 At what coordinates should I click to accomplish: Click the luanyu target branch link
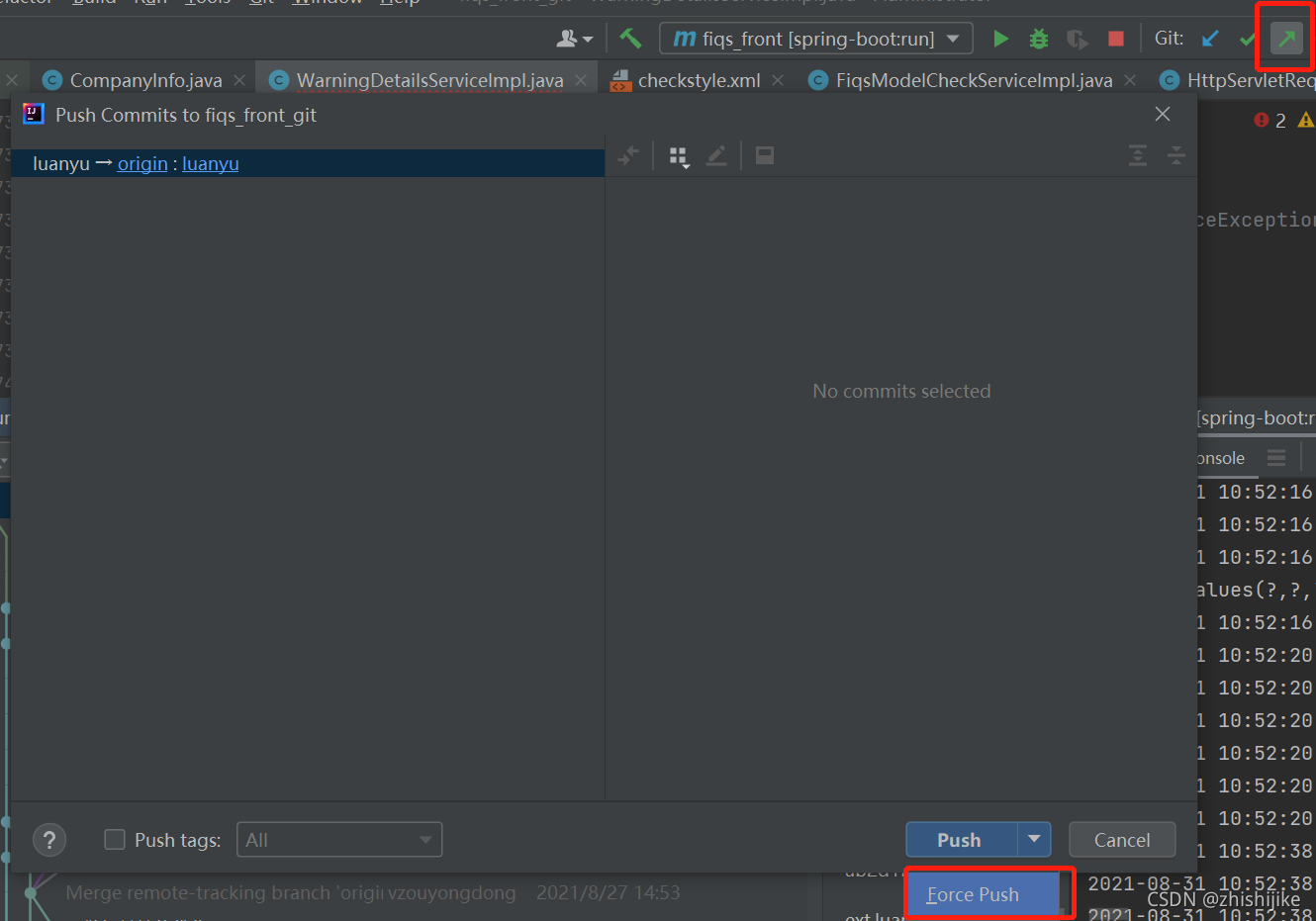point(211,163)
